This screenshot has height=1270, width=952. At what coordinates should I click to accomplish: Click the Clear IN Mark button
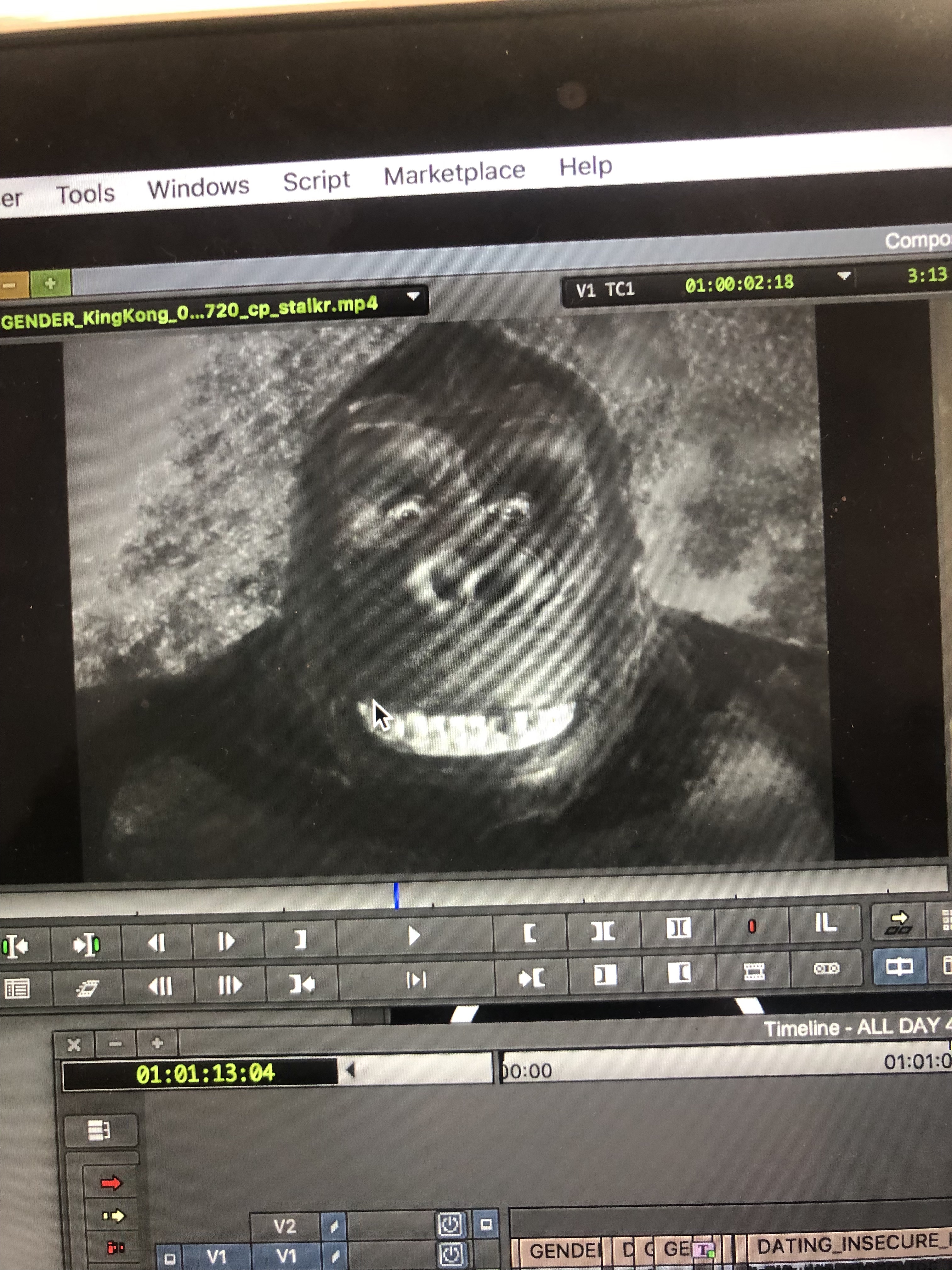pyautogui.click(x=679, y=973)
